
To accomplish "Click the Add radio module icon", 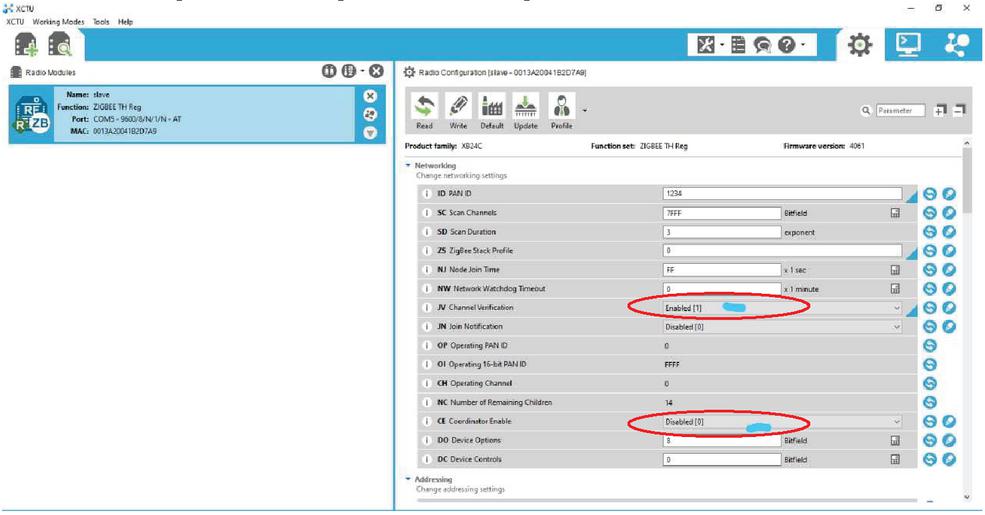I will [x=26, y=44].
